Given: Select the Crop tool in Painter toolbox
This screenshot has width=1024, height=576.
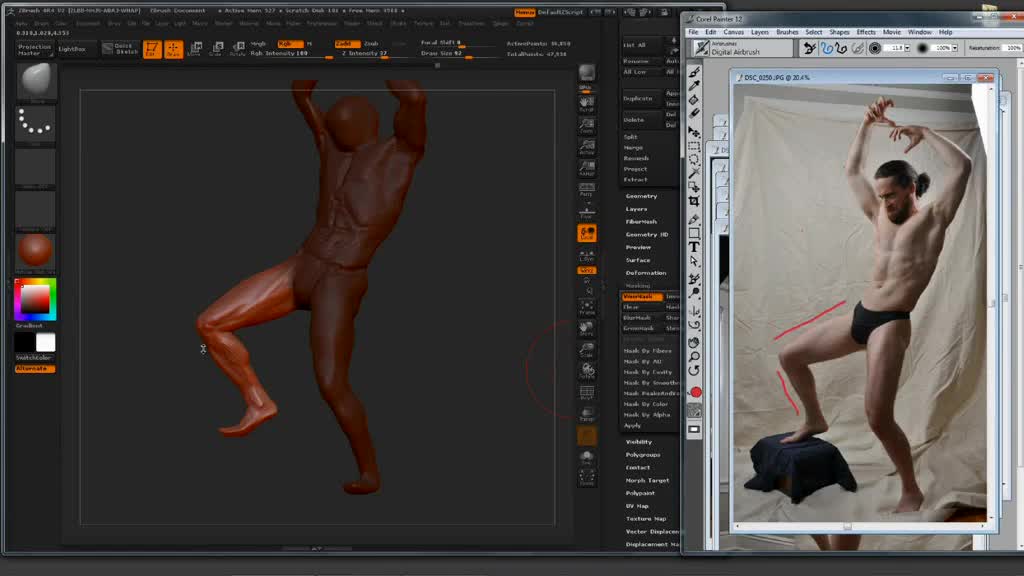Looking at the screenshot, I should coord(694,201).
